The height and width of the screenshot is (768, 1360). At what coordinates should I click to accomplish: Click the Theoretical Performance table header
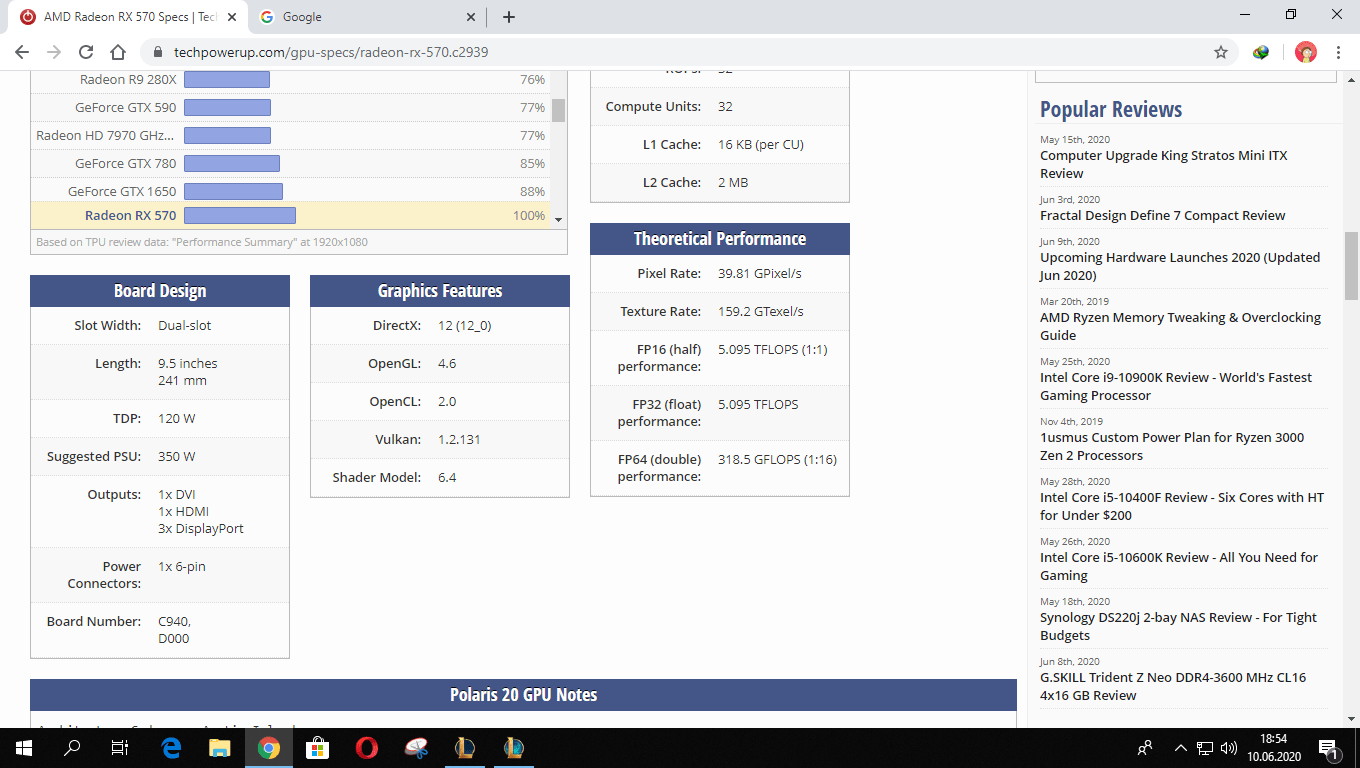720,239
